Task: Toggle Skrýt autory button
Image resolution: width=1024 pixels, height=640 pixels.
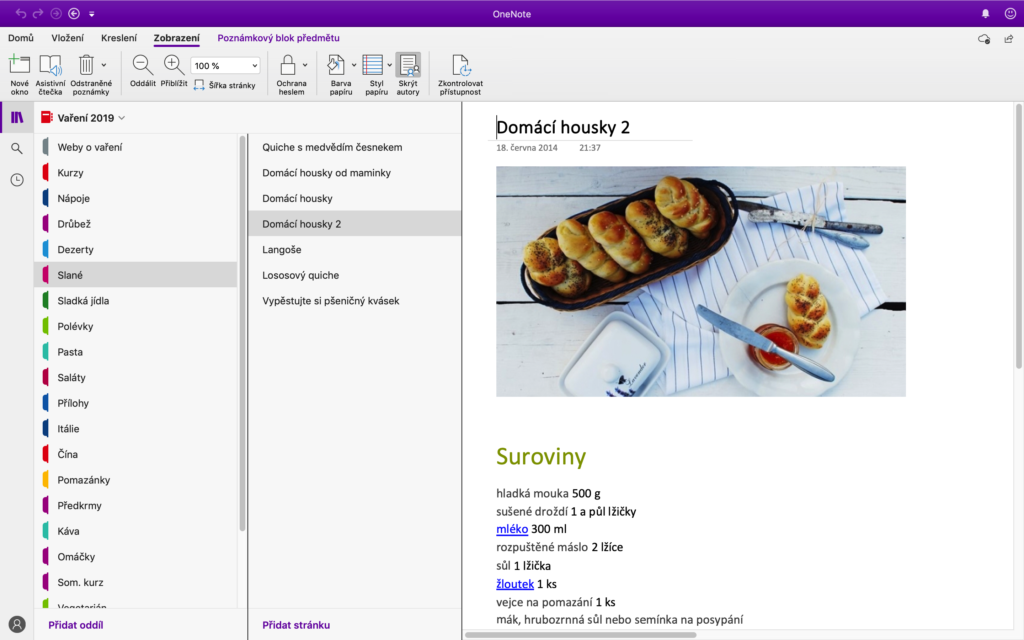Action: [x=407, y=66]
